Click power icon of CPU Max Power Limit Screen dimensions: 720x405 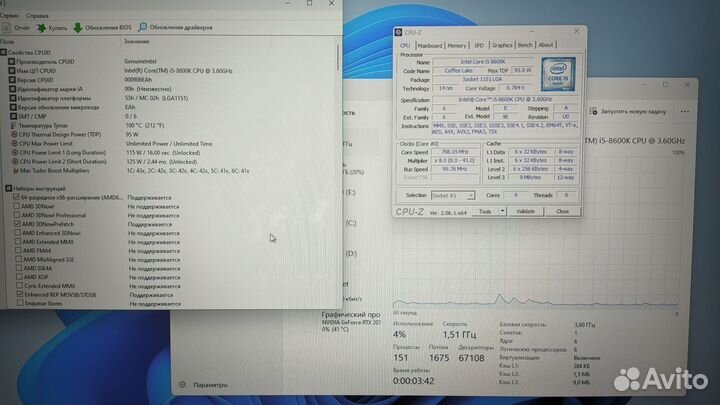pyautogui.click(x=15, y=144)
